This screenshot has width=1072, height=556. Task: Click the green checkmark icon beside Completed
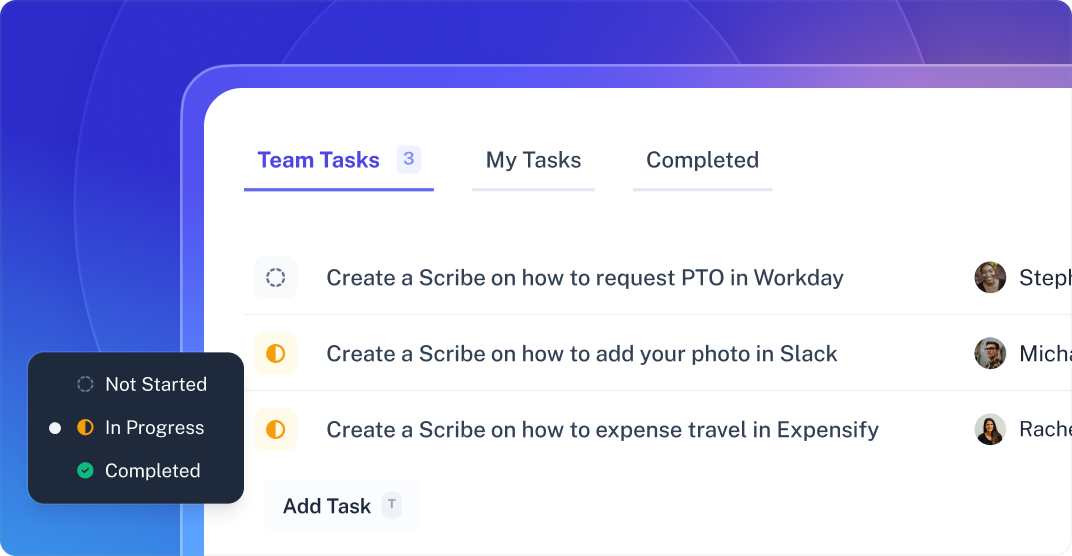click(x=85, y=471)
